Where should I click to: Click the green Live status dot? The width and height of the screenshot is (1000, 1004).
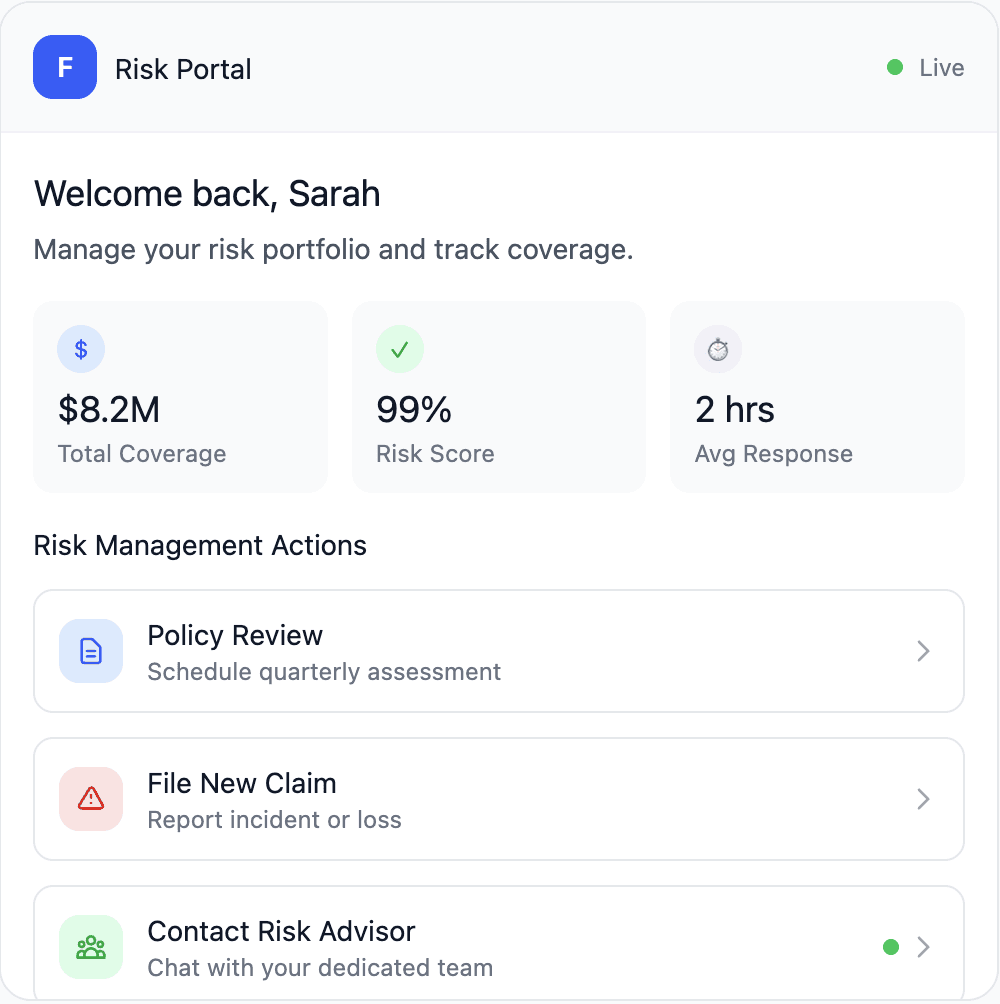point(895,68)
